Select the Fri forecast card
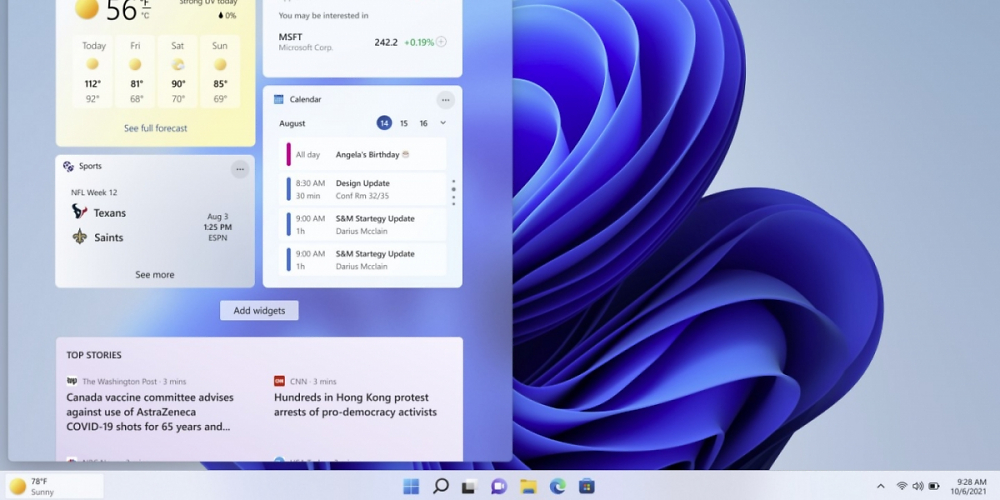The image size is (1000, 500). [x=135, y=71]
